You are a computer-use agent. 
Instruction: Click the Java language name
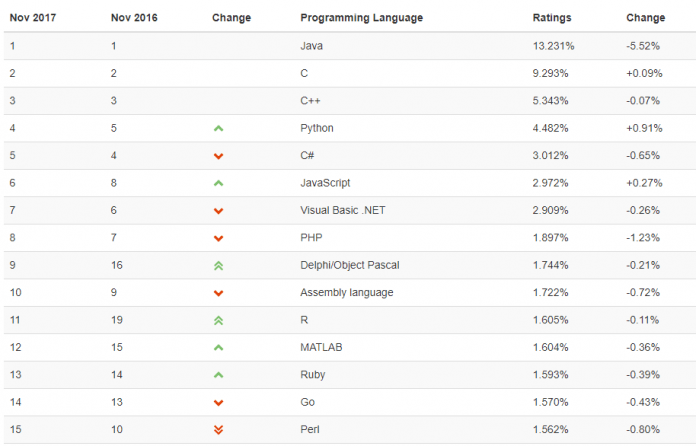[311, 46]
